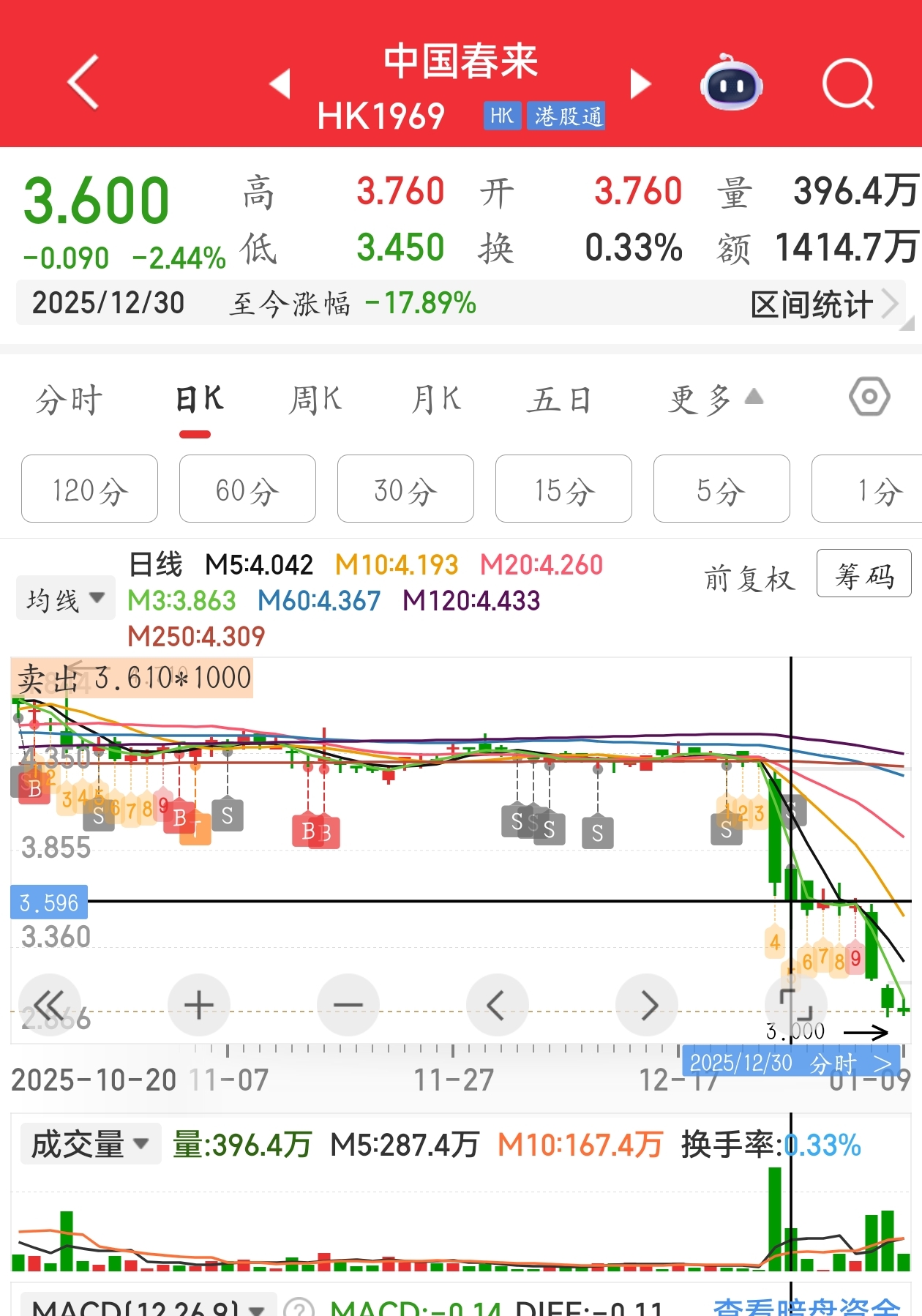The image size is (922, 1316).
Task: Tap the 卖出 3.610*1000 trade banner
Action: click(132, 678)
